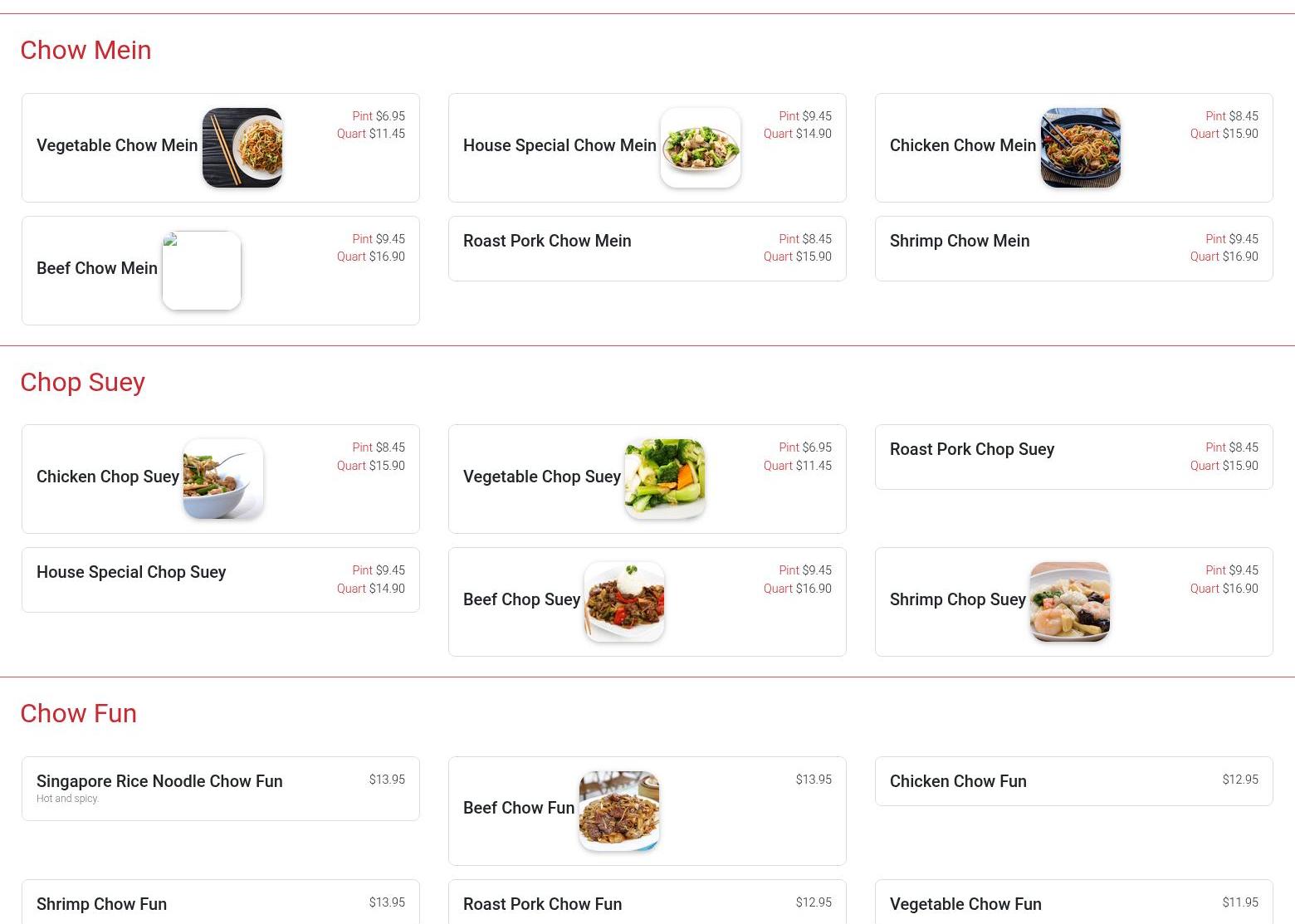Choose Chicken Chow Fun for $12.95

pos(1074,781)
